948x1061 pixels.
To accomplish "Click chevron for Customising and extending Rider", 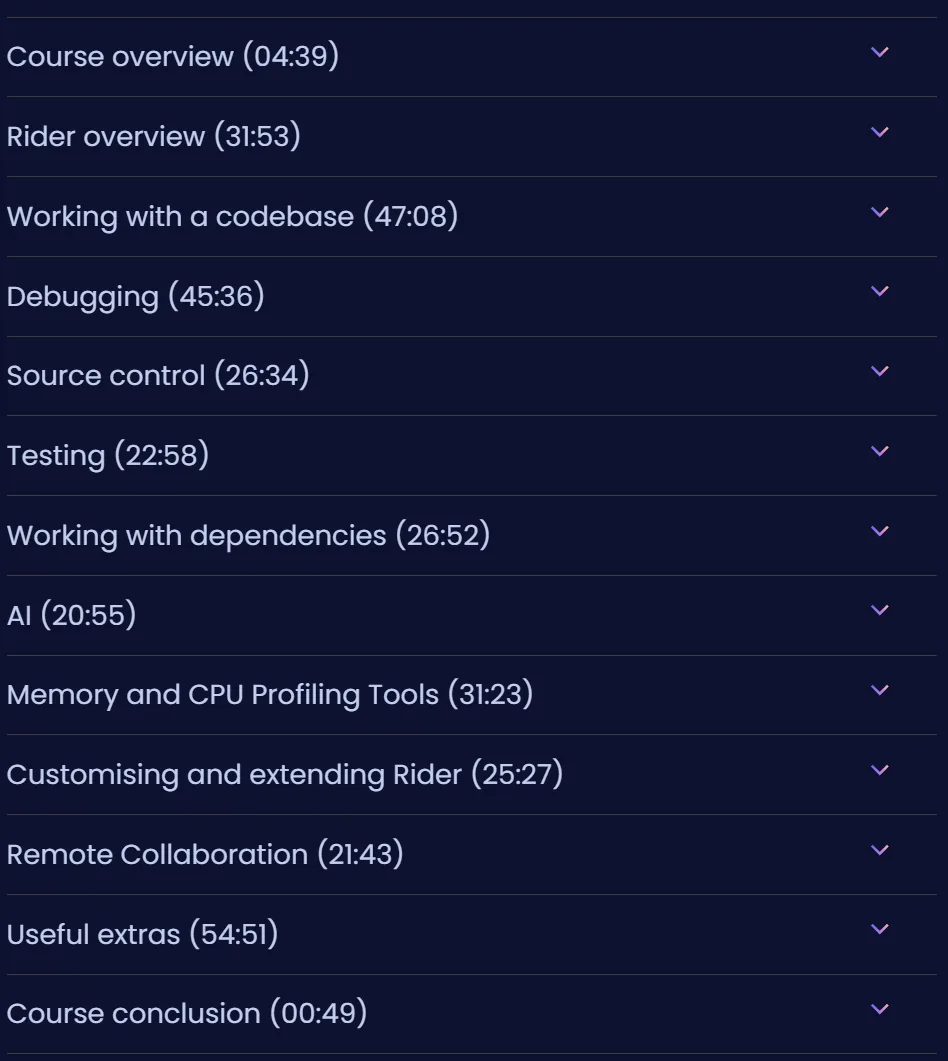I will (879, 769).
